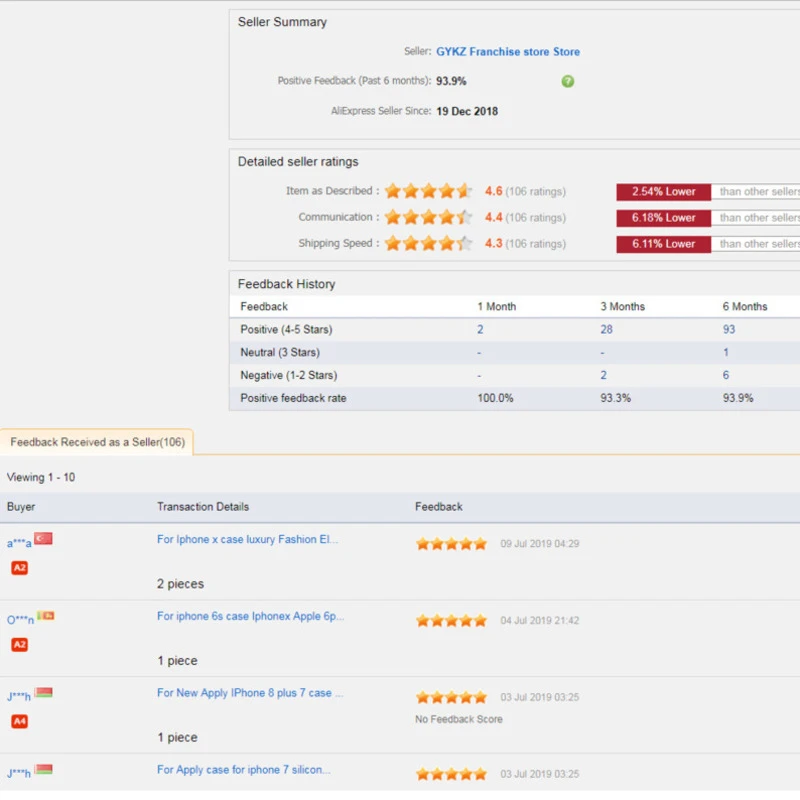Viewport: 800px width, 800px height.
Task: Click the 6.11% Lower comparison badge
Action: tap(663, 244)
